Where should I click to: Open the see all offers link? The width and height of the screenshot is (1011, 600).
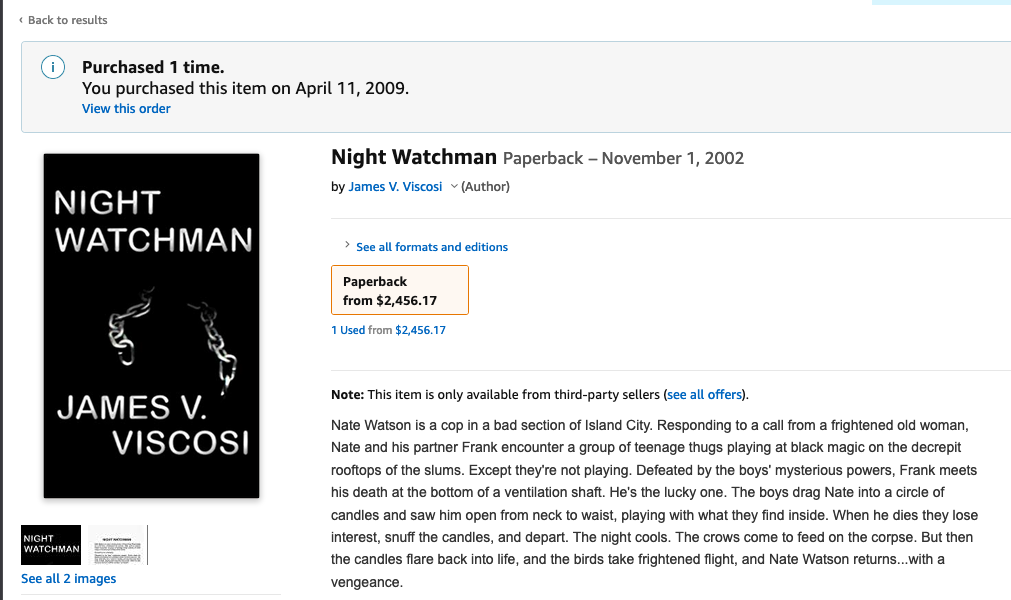[706, 394]
